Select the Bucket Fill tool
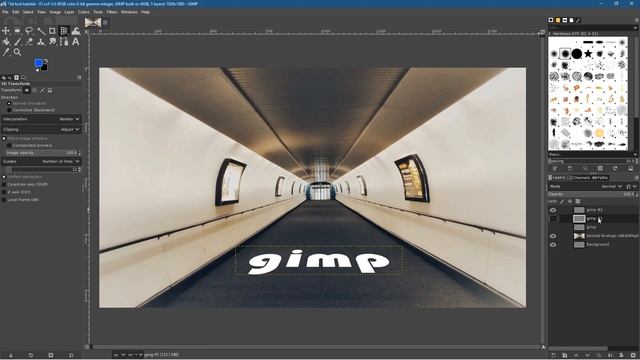The width and height of the screenshot is (640, 360). click(x=6, y=42)
